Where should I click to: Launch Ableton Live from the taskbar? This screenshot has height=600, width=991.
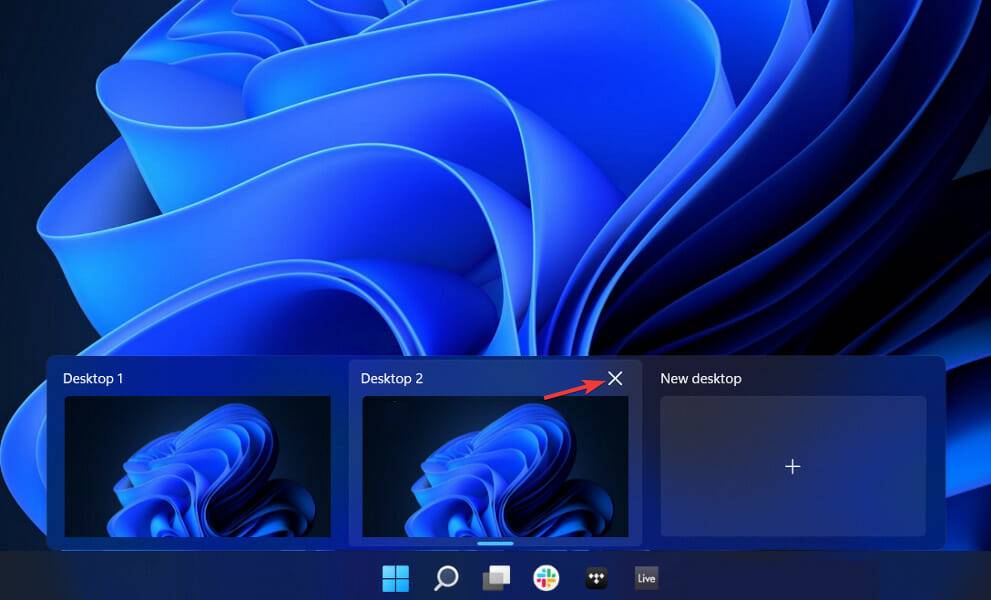(x=646, y=578)
